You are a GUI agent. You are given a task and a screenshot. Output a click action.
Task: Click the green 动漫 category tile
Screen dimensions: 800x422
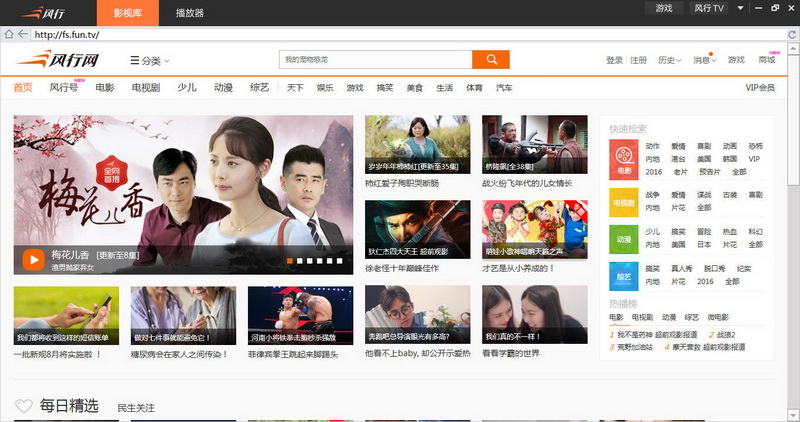coord(624,239)
